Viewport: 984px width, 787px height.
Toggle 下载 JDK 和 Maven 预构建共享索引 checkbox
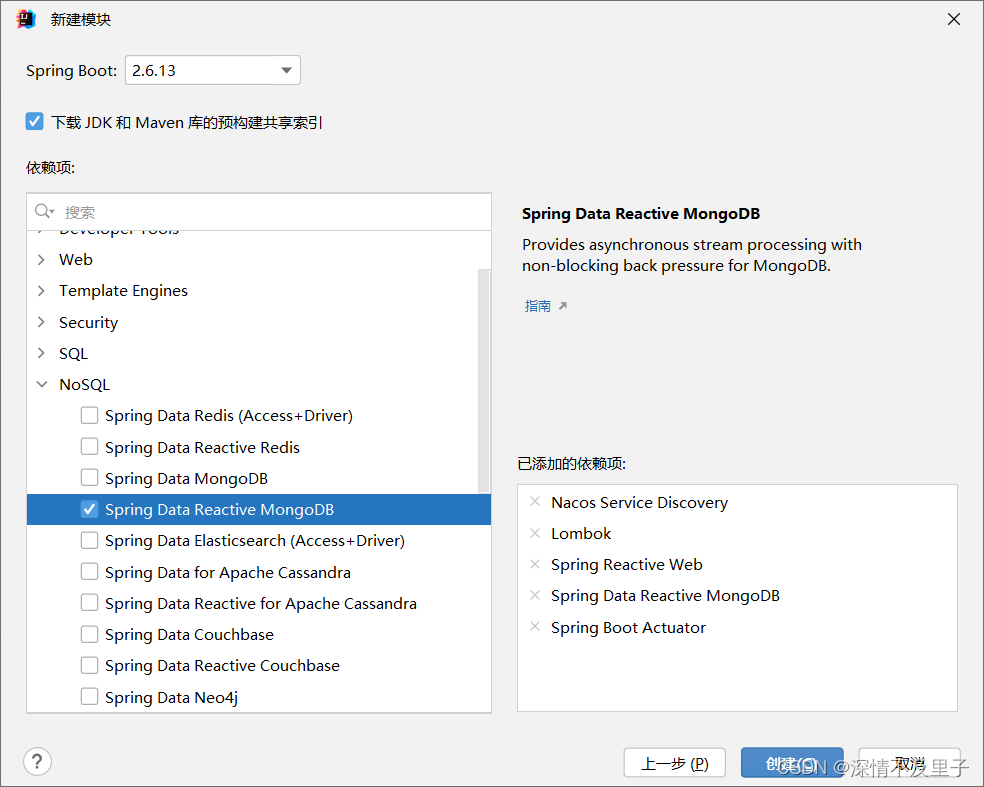(x=35, y=121)
